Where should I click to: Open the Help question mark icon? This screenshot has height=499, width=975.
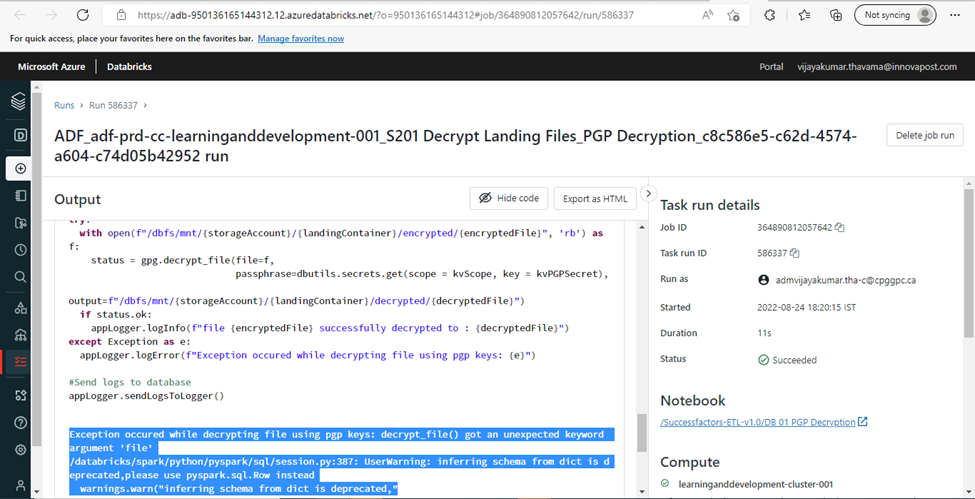pos(20,422)
